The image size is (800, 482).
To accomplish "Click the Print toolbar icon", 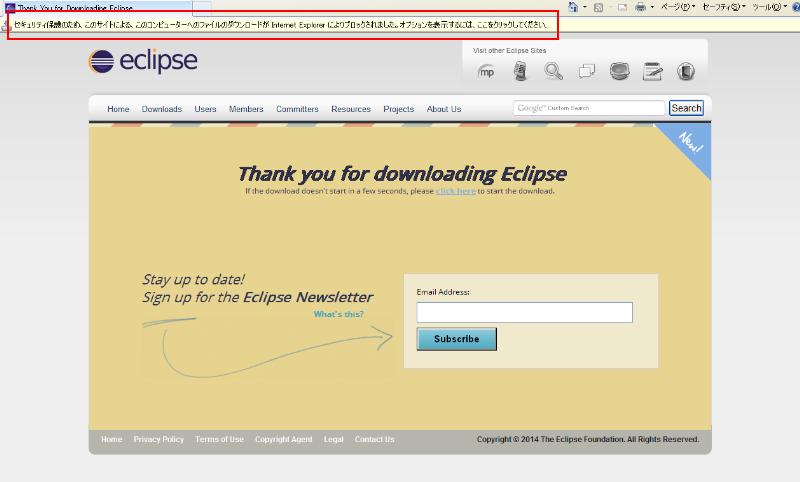I will 641,7.
